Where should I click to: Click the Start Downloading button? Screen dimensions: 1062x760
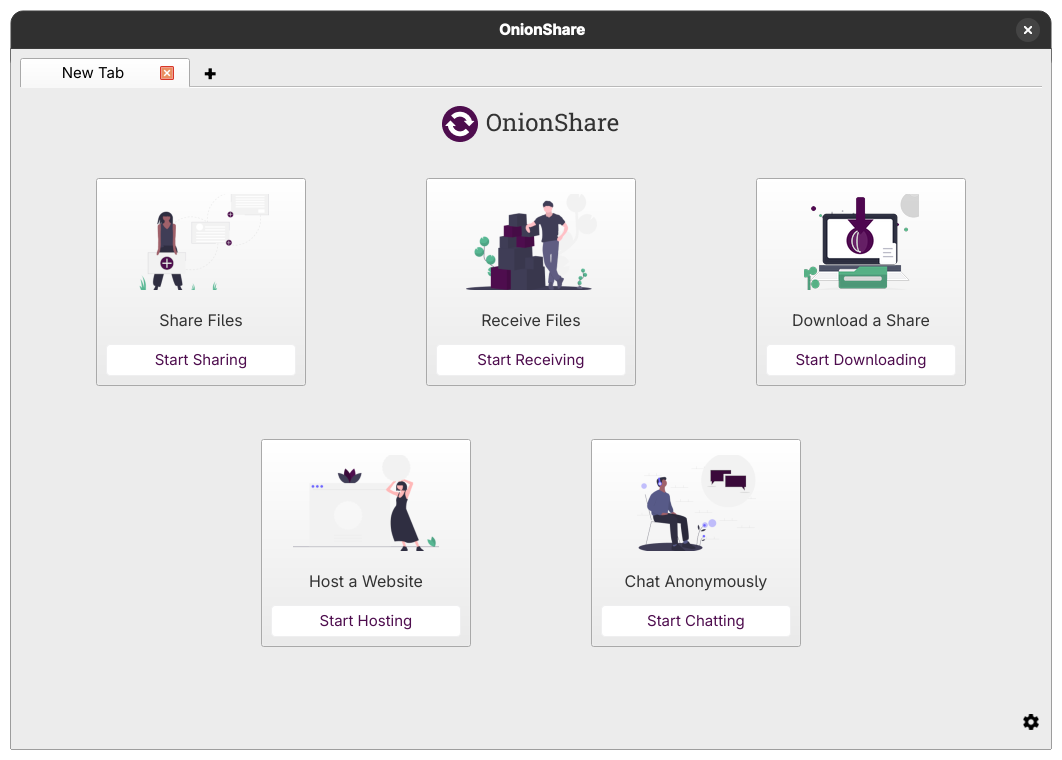860,360
